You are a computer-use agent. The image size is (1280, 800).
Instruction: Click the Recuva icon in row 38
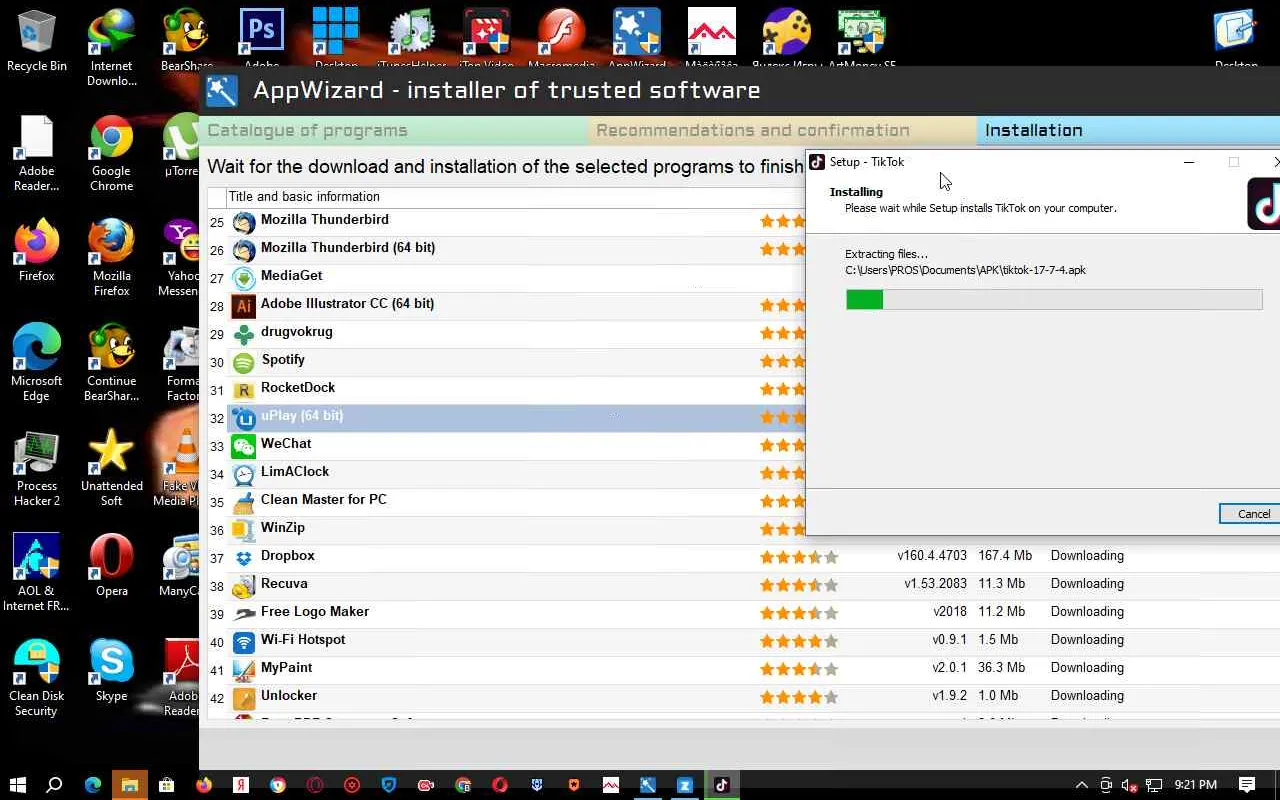click(x=243, y=586)
